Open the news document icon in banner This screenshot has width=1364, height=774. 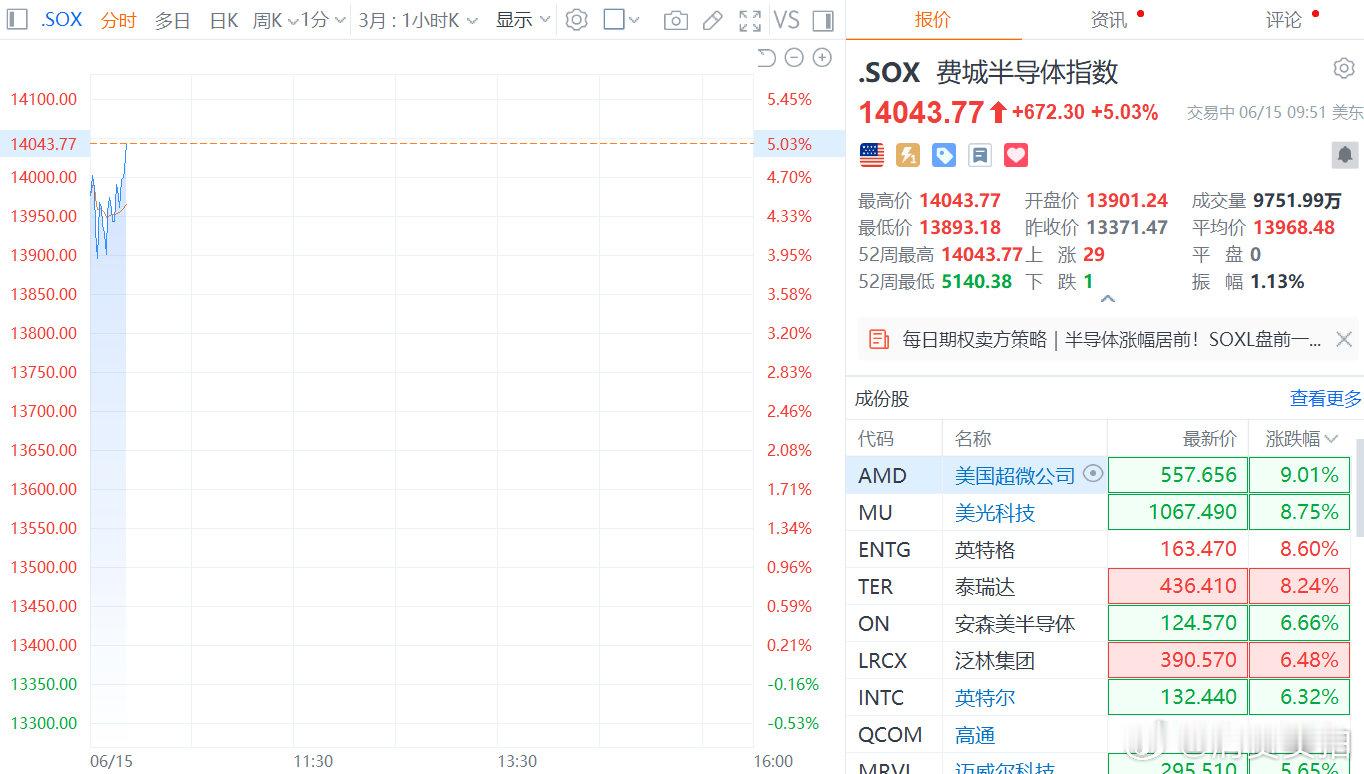point(879,339)
